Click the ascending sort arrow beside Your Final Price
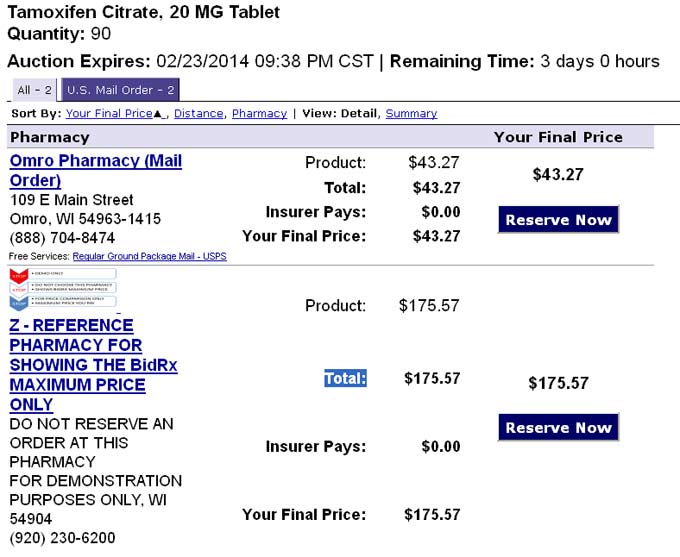This screenshot has width=680, height=557. coord(158,114)
